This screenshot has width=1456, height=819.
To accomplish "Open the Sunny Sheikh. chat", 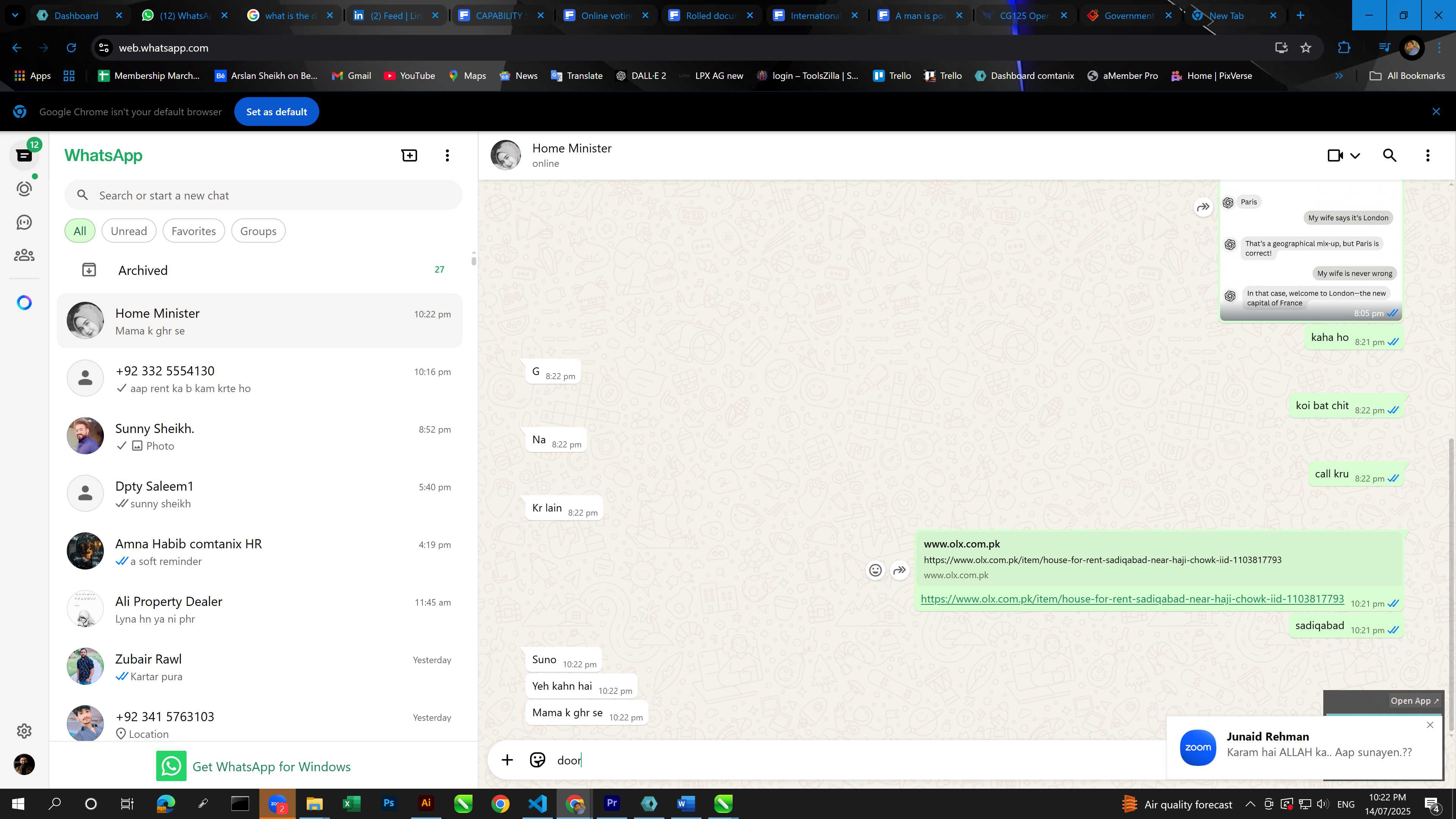I will (260, 436).
